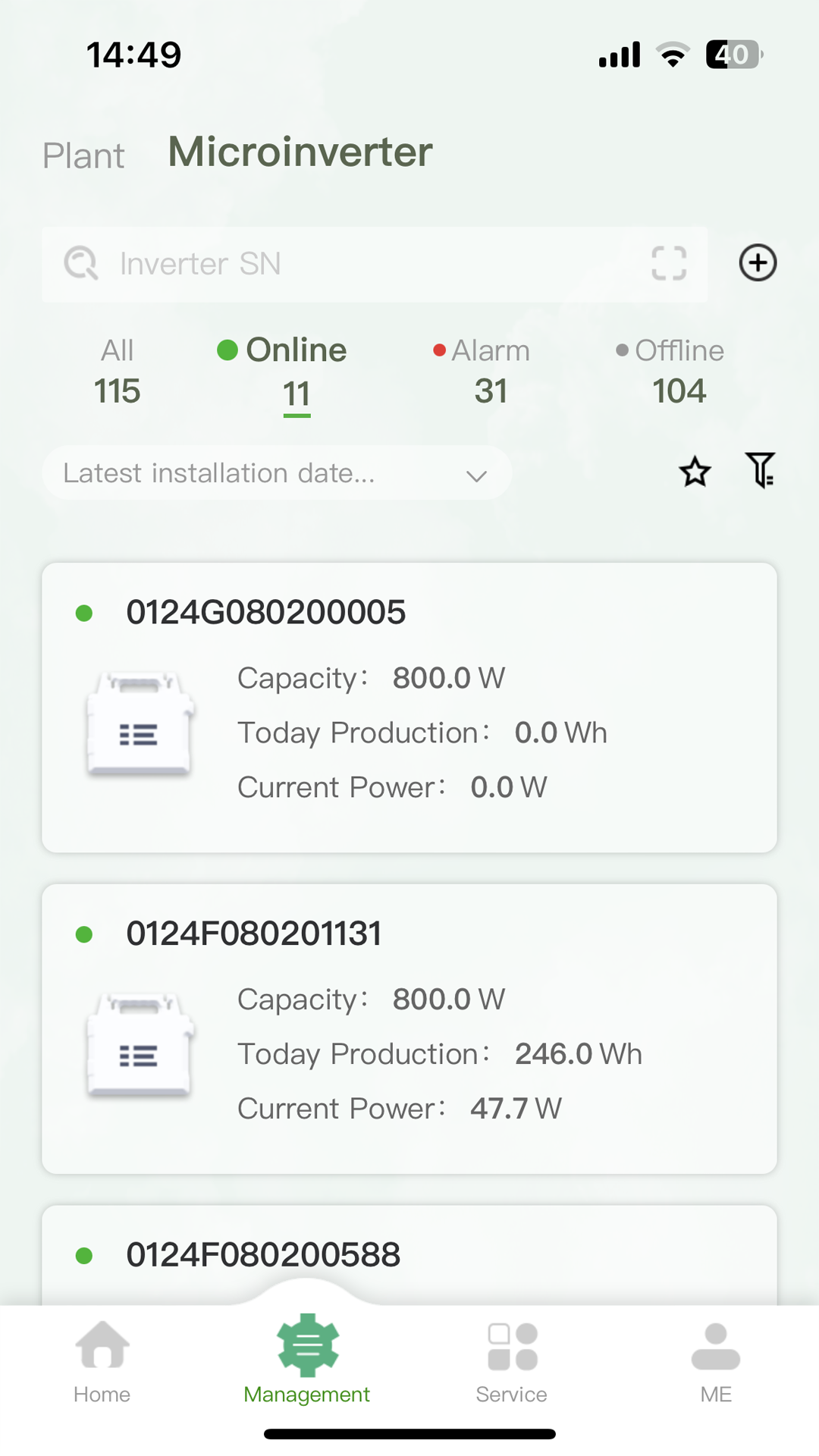Open the QR scan icon in search bar
This screenshot has height=1456, width=819.
[x=669, y=264]
